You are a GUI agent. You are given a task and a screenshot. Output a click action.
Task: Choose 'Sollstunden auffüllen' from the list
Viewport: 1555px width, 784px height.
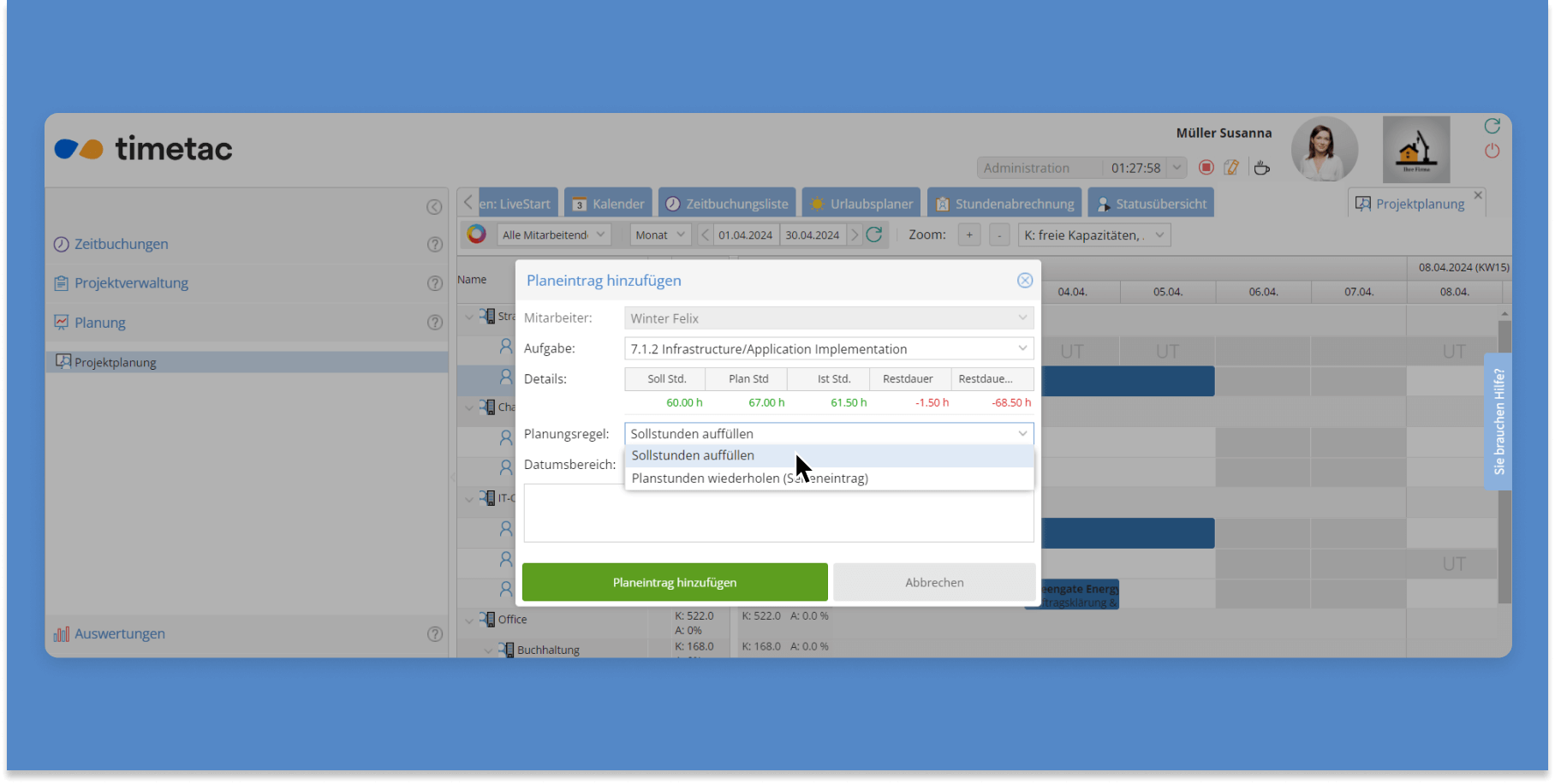pos(693,455)
